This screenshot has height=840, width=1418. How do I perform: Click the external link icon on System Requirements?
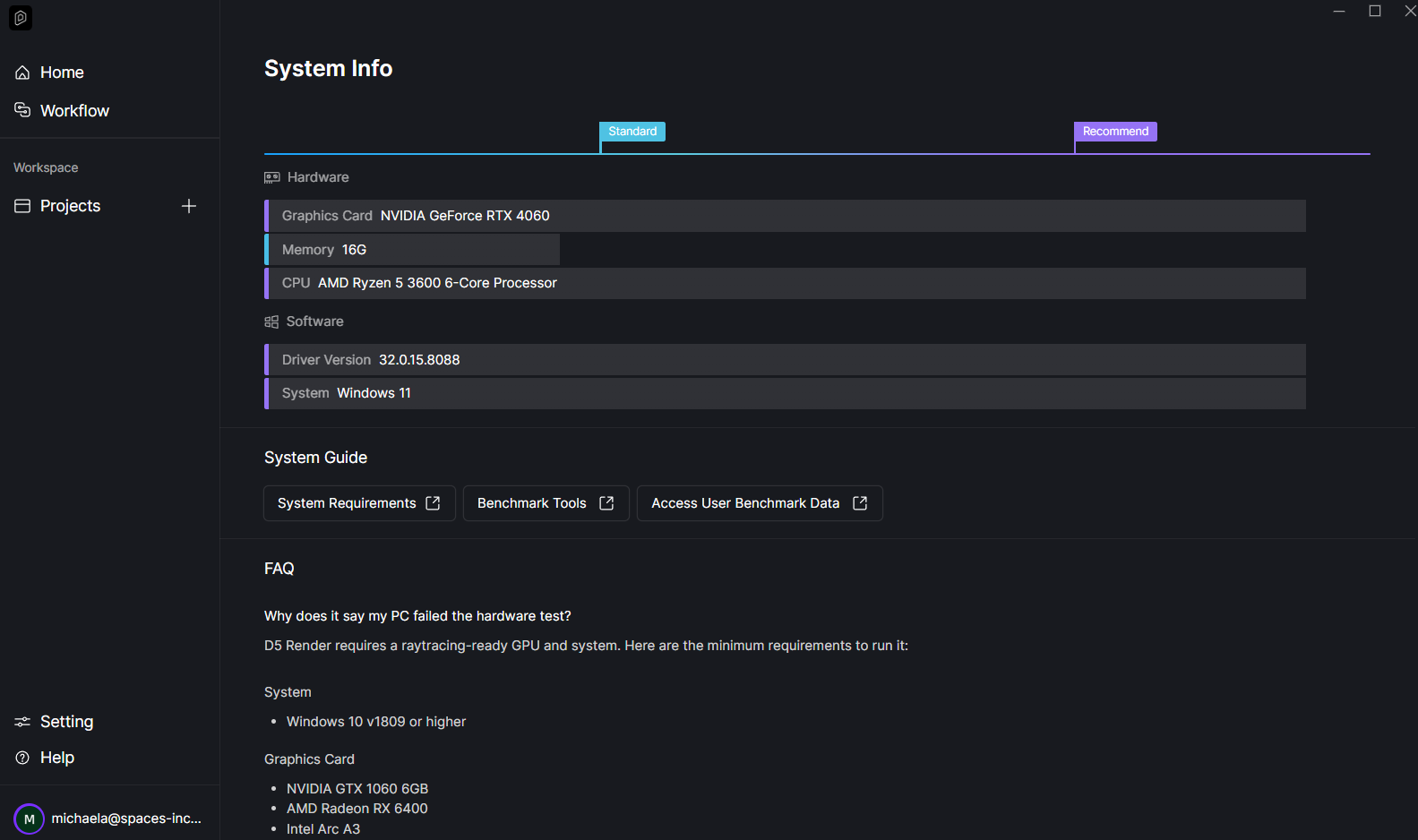pos(433,503)
